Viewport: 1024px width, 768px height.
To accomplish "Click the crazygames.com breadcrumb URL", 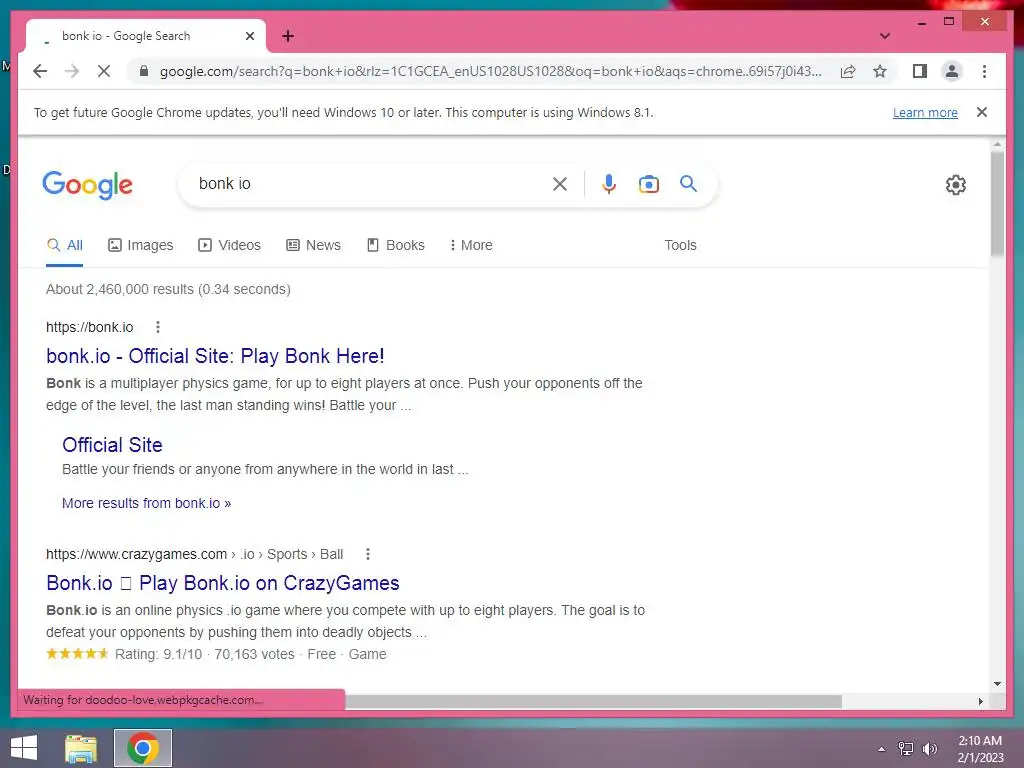I will [x=194, y=554].
